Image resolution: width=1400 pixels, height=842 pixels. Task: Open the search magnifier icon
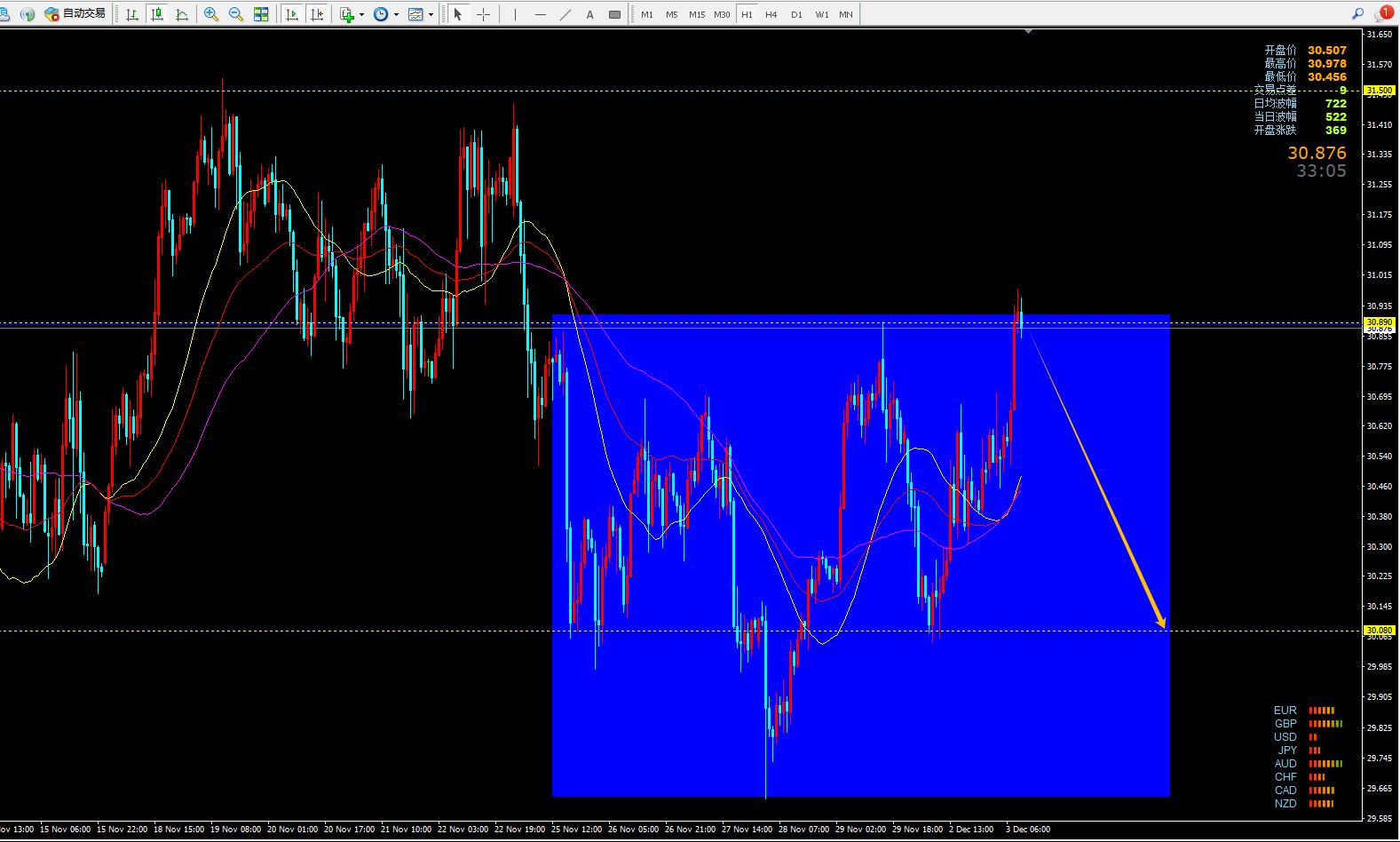point(1357,13)
